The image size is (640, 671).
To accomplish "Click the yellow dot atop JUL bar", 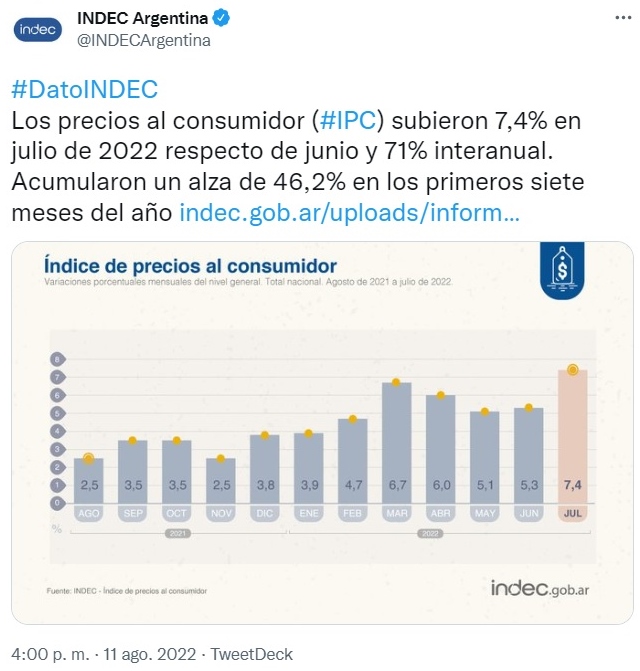I will (x=572, y=370).
